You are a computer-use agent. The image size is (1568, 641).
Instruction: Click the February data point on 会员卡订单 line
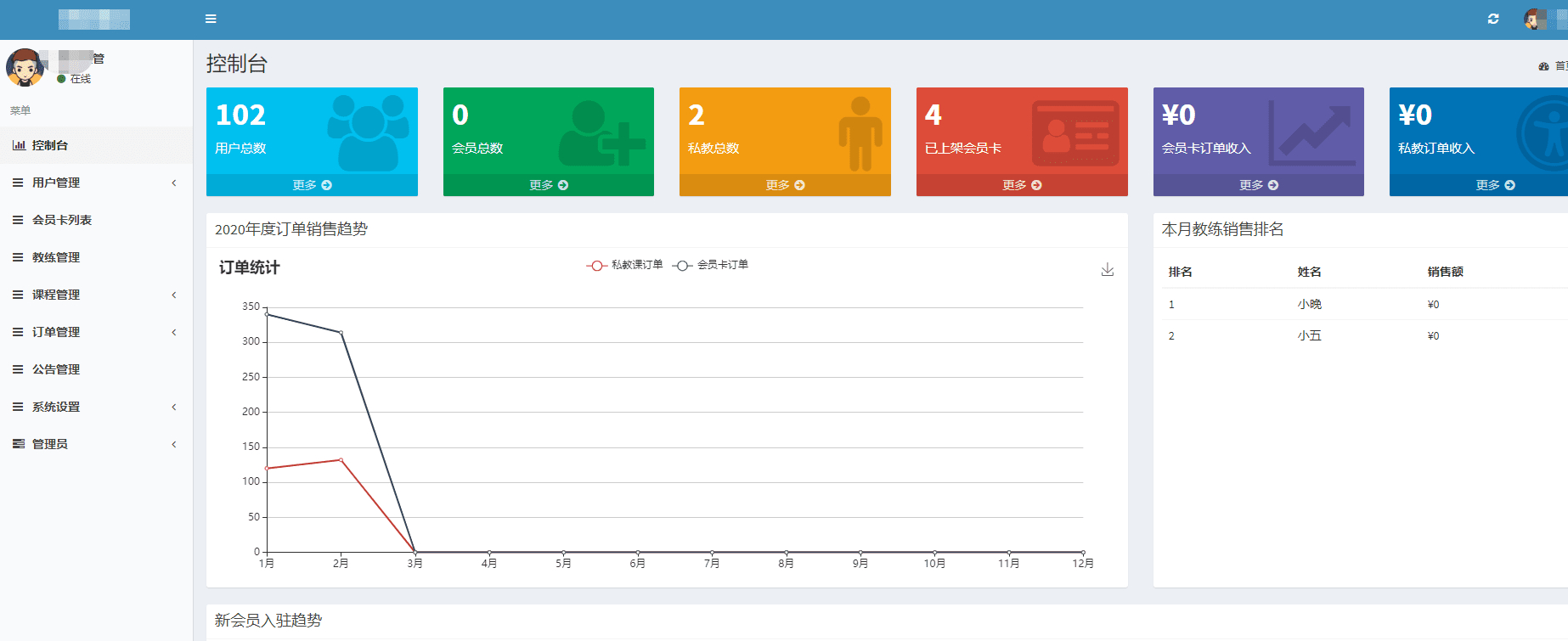[x=341, y=333]
